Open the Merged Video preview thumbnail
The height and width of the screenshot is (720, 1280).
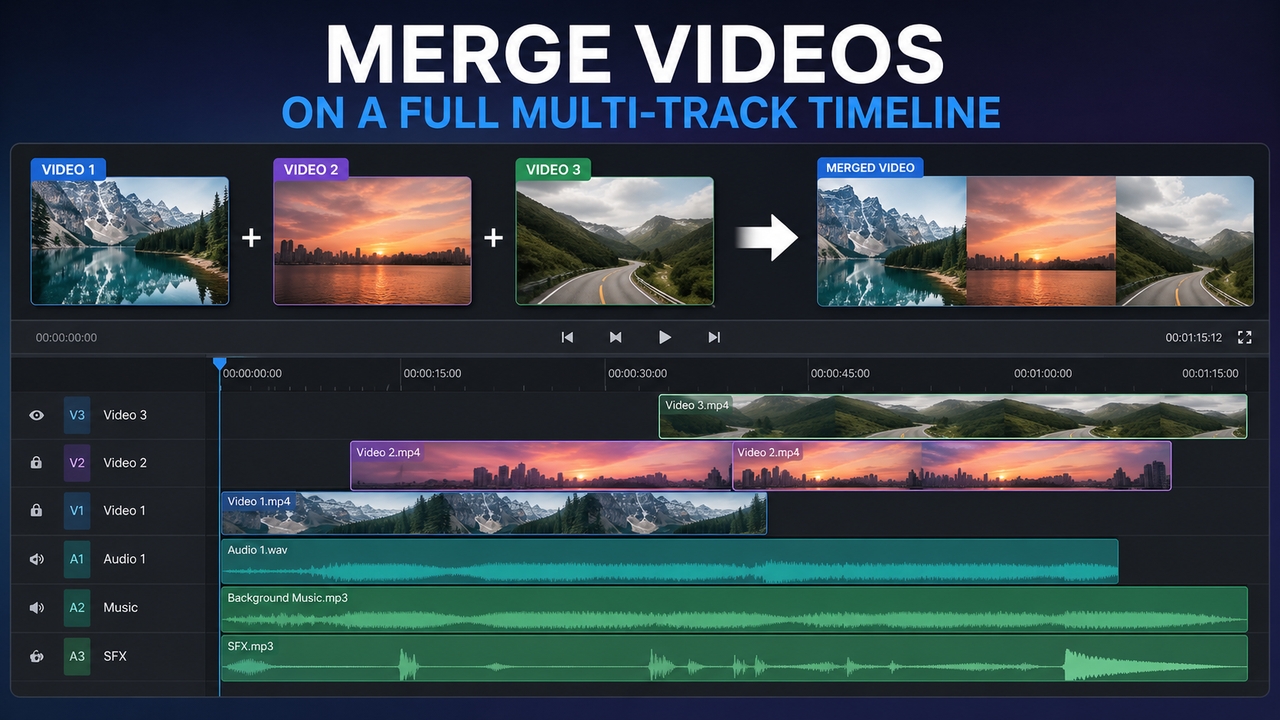1035,241
